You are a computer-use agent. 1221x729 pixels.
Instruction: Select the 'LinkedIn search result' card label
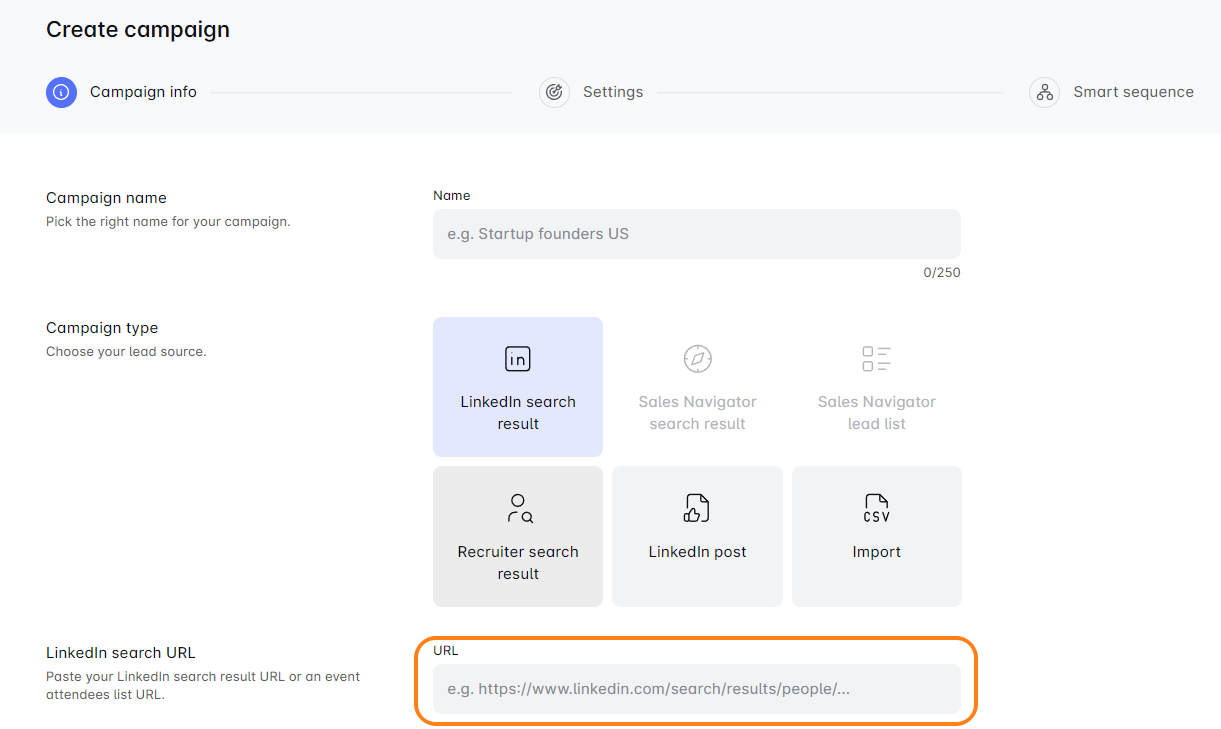518,412
